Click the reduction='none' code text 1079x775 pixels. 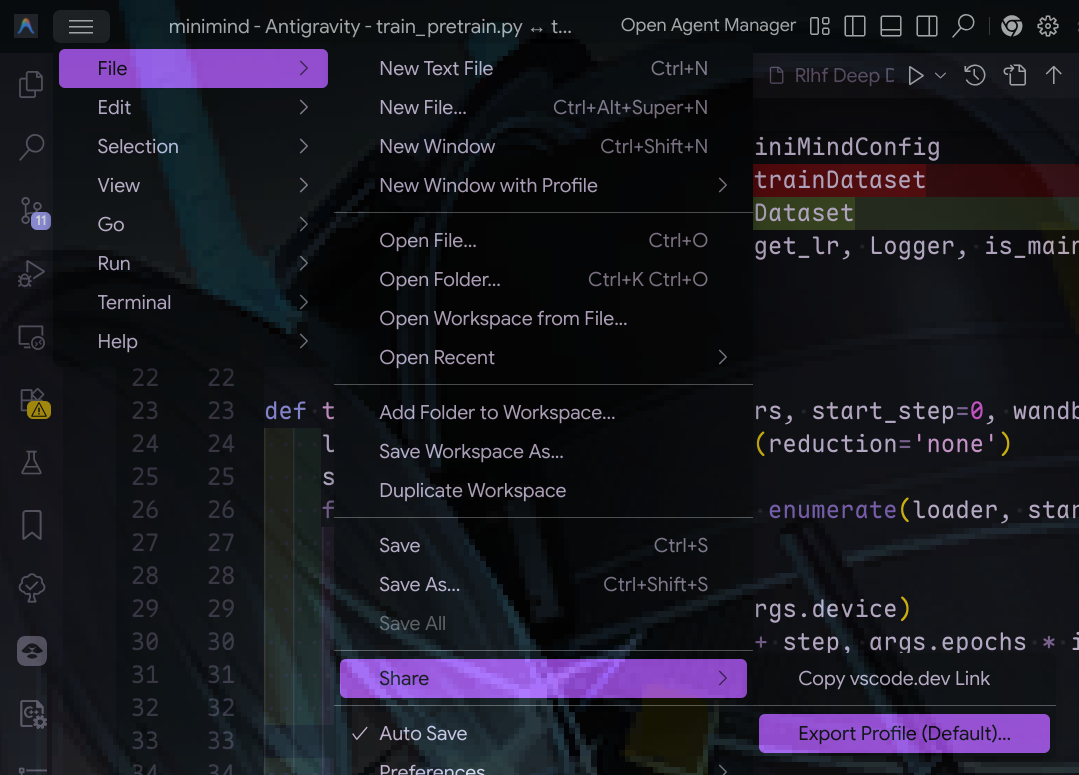883,444
